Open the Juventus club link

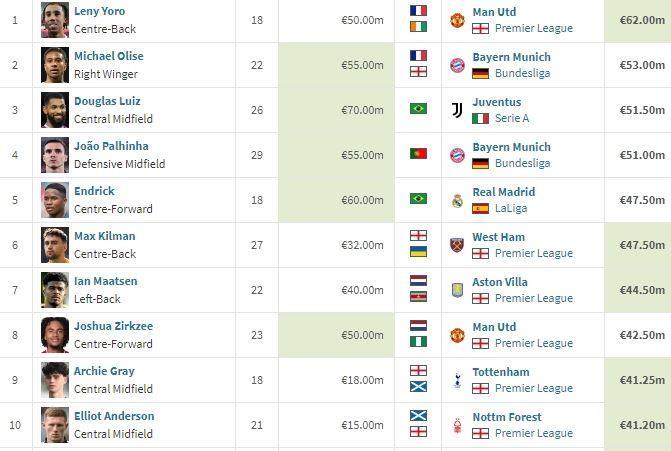497,102
